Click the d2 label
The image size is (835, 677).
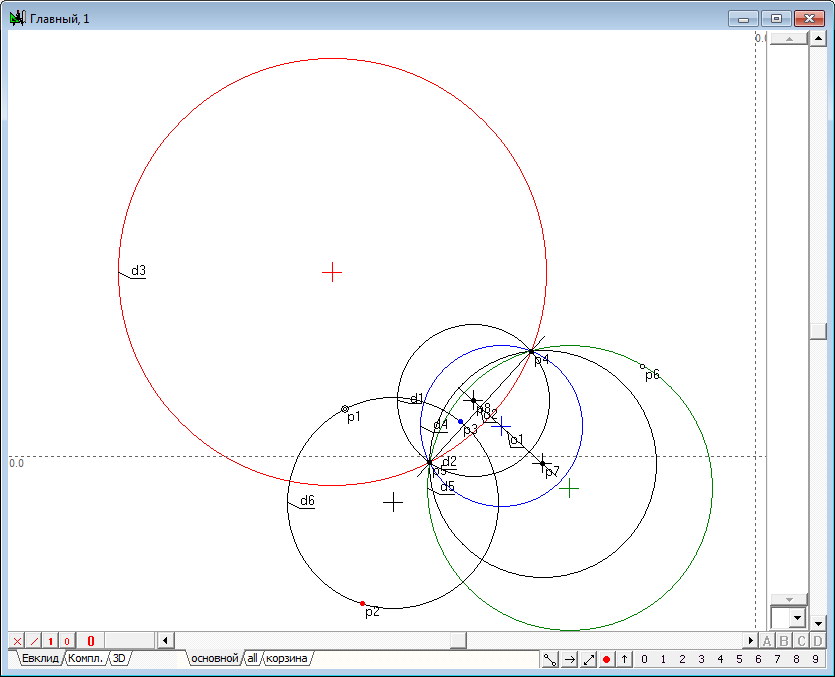pyautogui.click(x=449, y=461)
